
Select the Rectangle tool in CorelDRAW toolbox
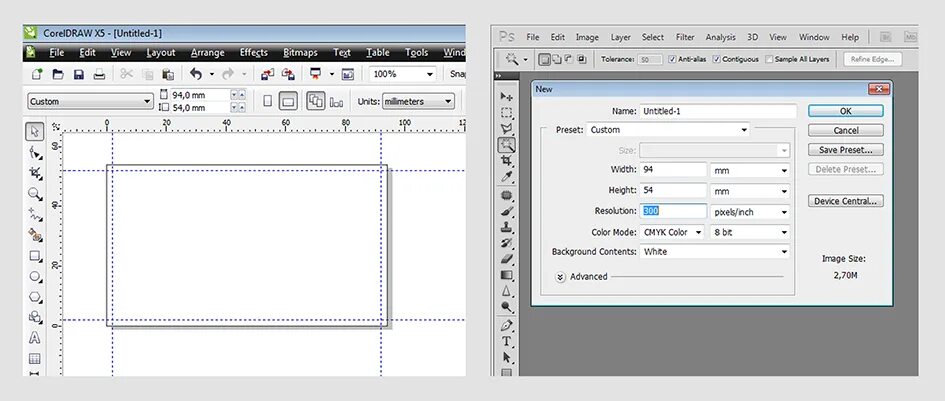pos(35,256)
